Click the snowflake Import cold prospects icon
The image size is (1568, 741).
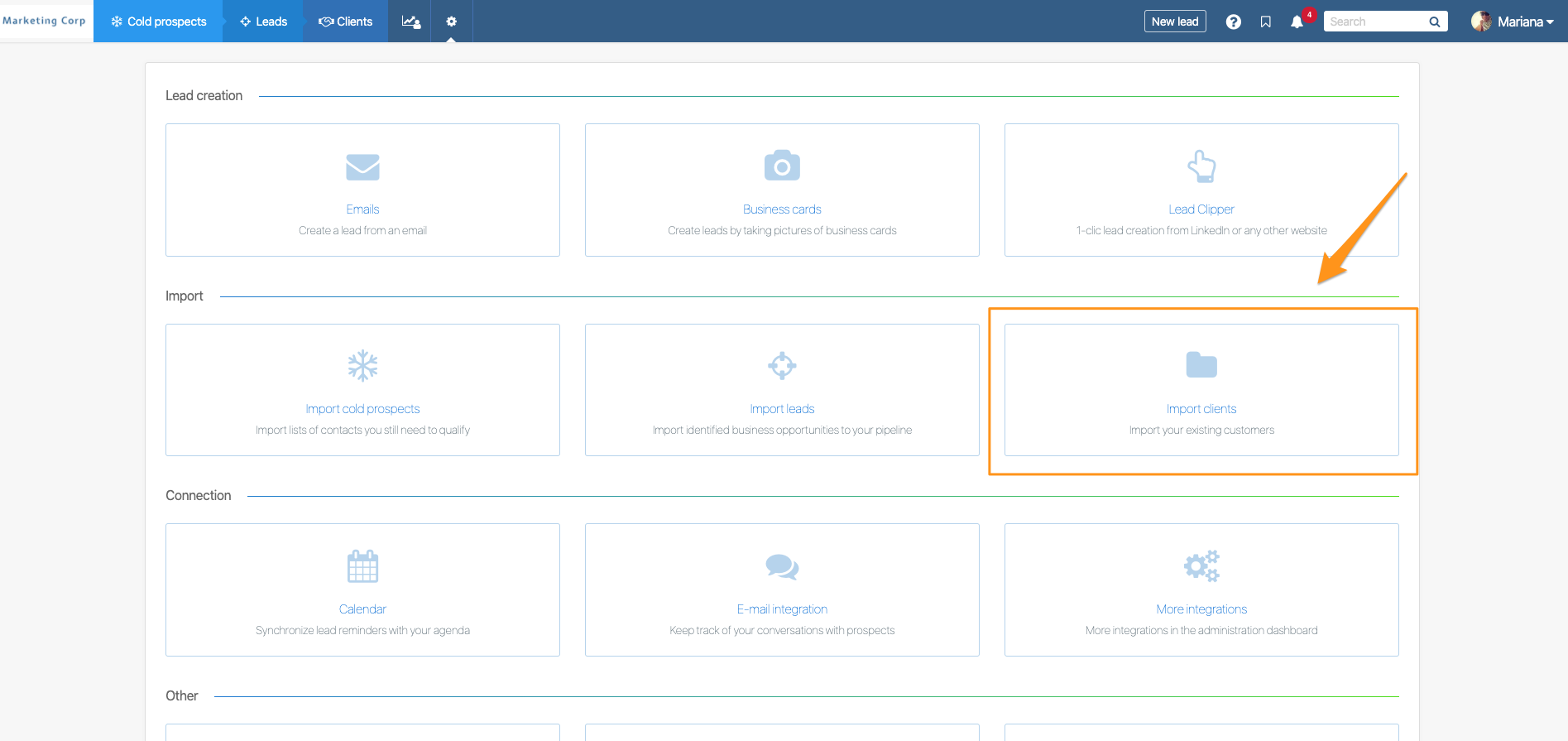[362, 365]
